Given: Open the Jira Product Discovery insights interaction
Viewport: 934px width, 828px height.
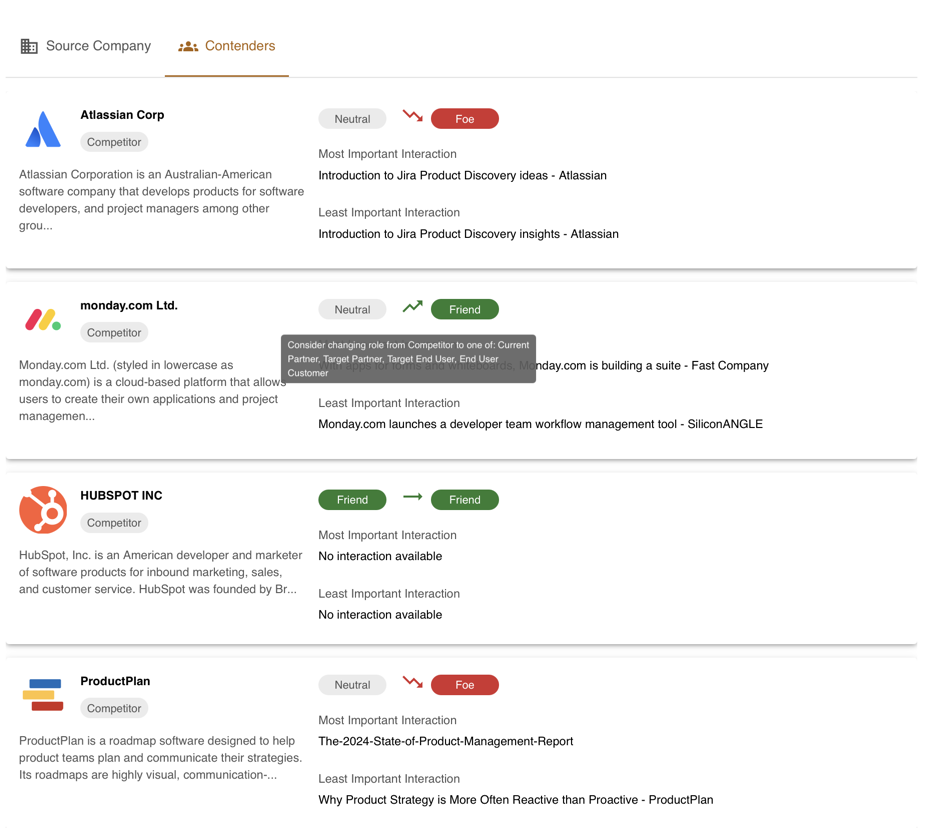Looking at the screenshot, I should [468, 234].
